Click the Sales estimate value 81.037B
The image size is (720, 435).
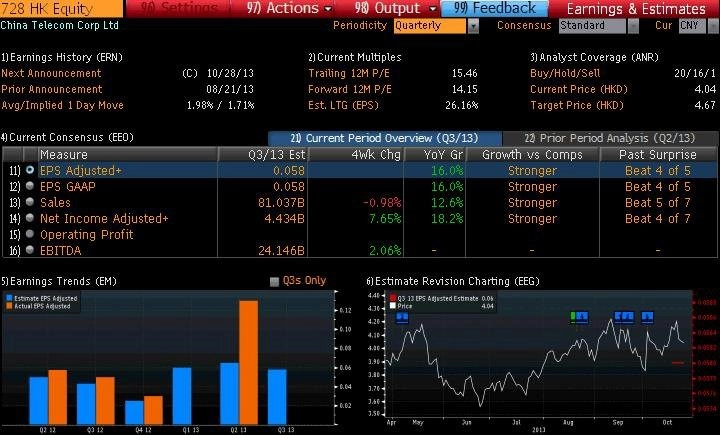[x=281, y=203]
